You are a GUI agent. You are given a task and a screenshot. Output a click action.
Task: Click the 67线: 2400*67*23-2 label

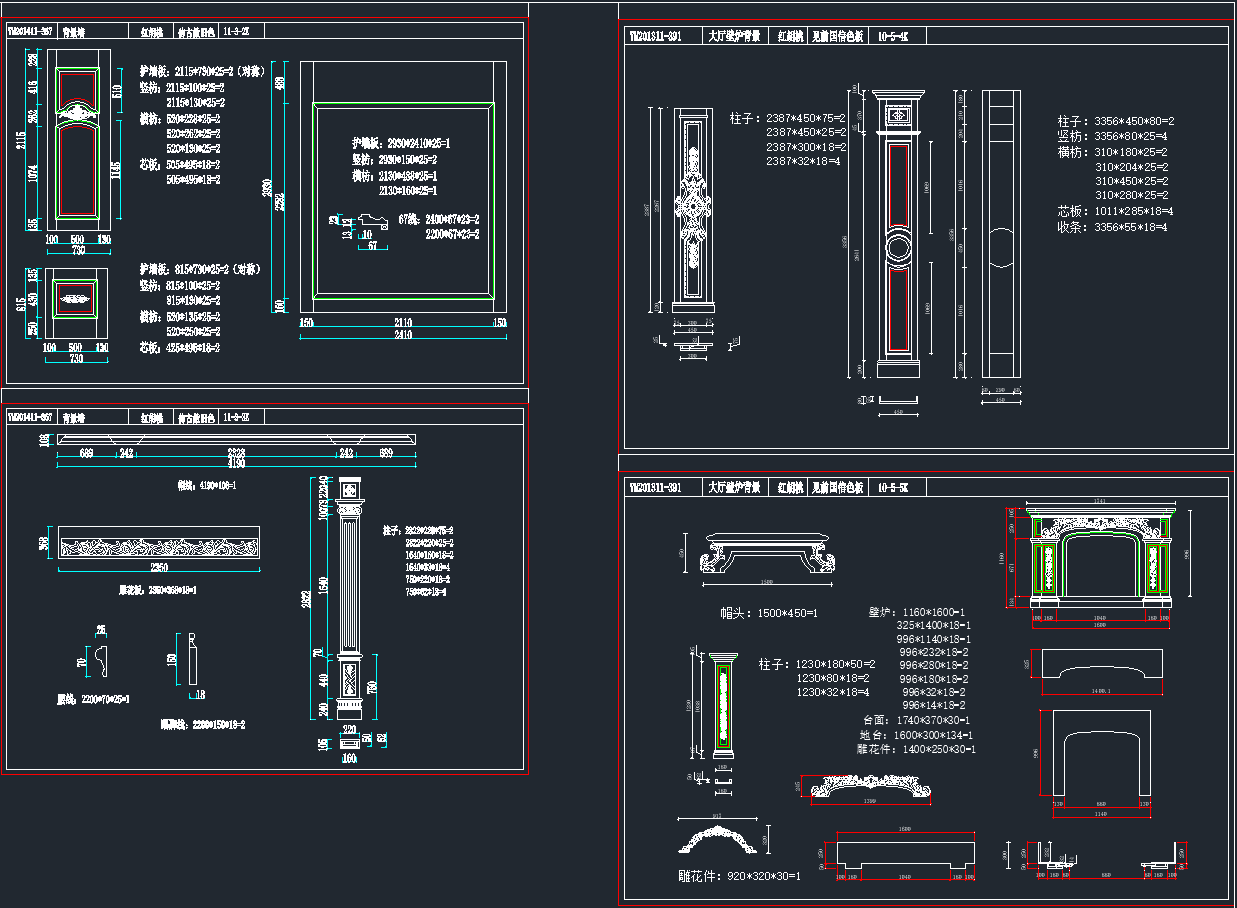438,219
